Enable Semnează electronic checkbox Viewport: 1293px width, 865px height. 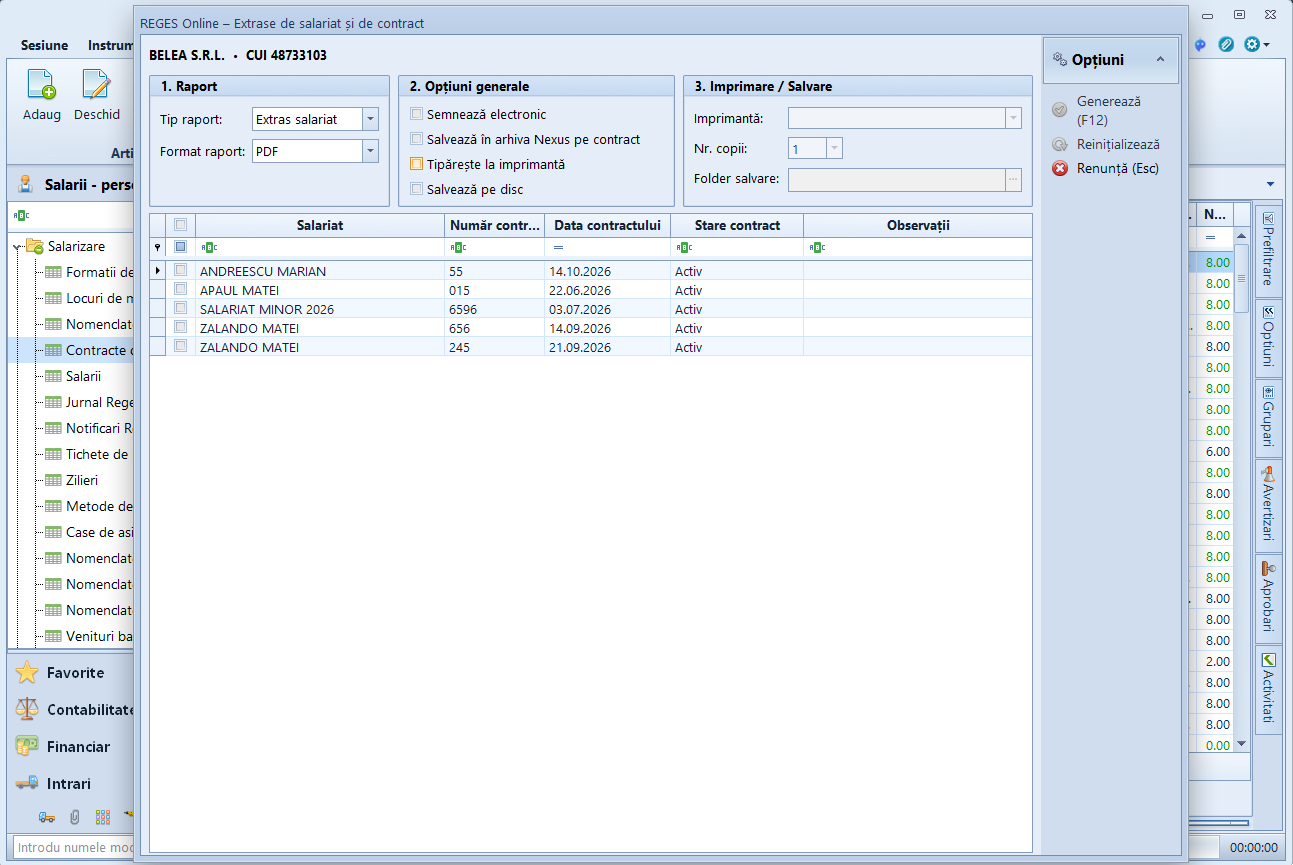417,114
